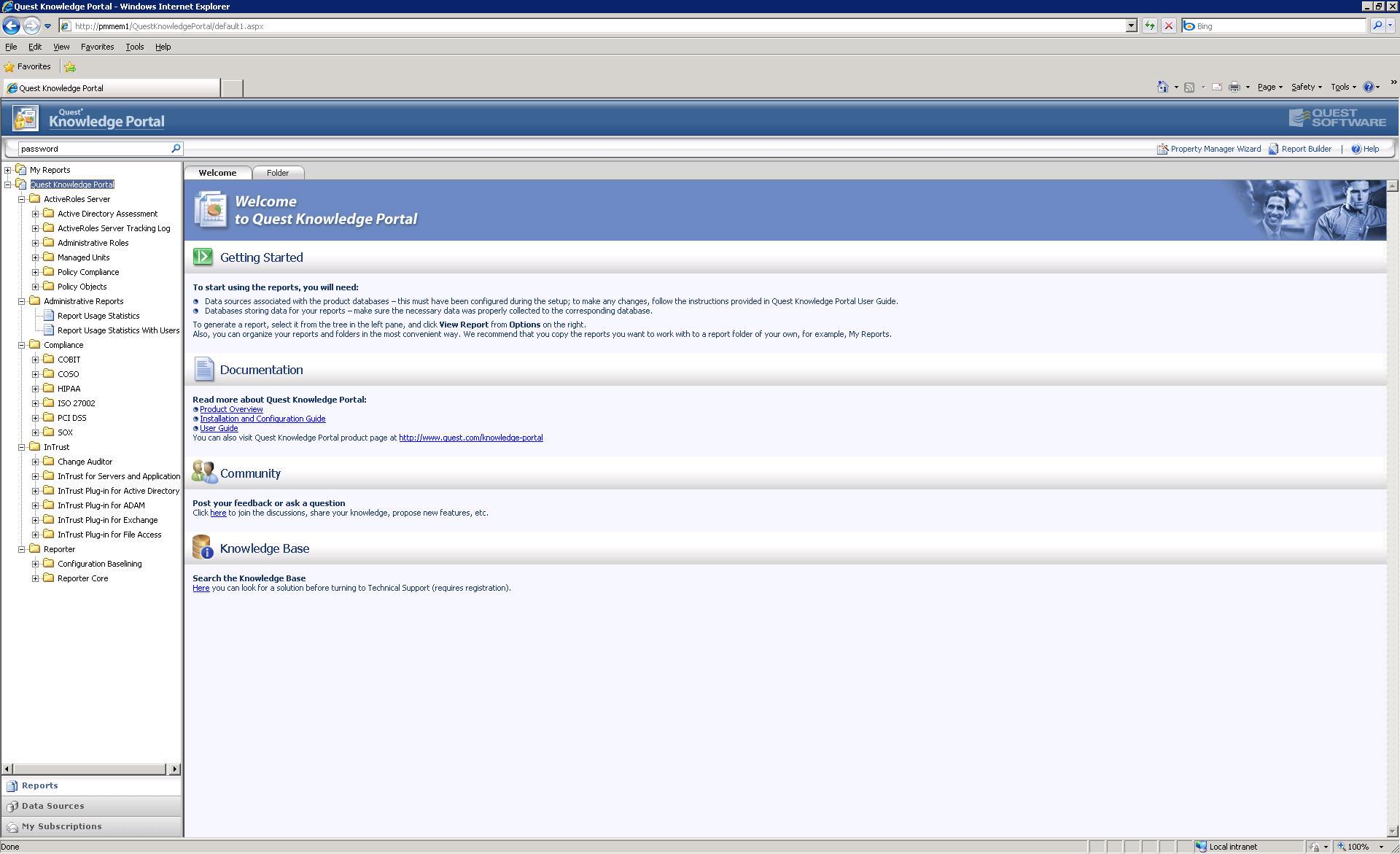Click the Knowledge Portal logo icon
This screenshot has width=1400, height=854.
pyautogui.click(x=26, y=117)
